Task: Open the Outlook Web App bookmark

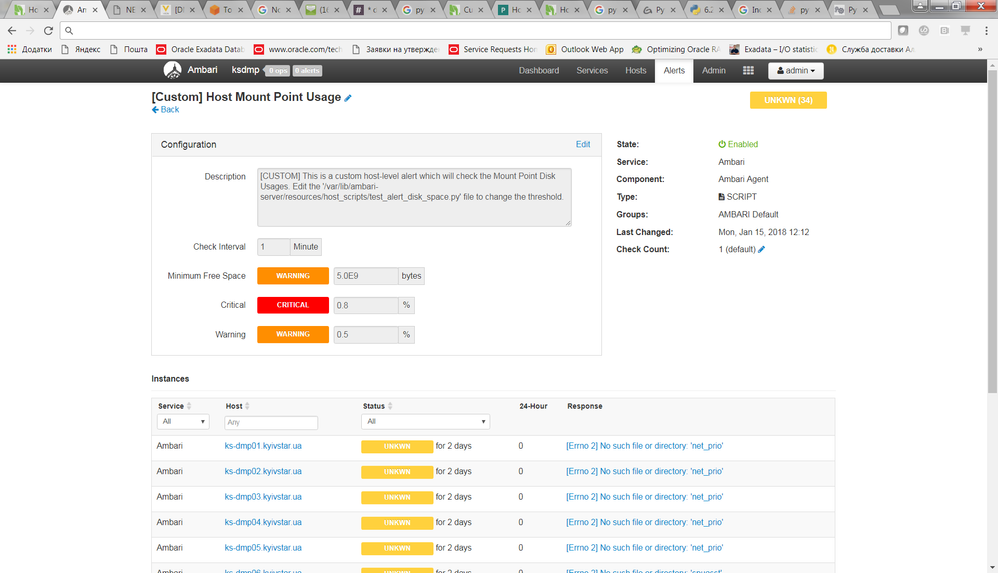Action: (586, 49)
